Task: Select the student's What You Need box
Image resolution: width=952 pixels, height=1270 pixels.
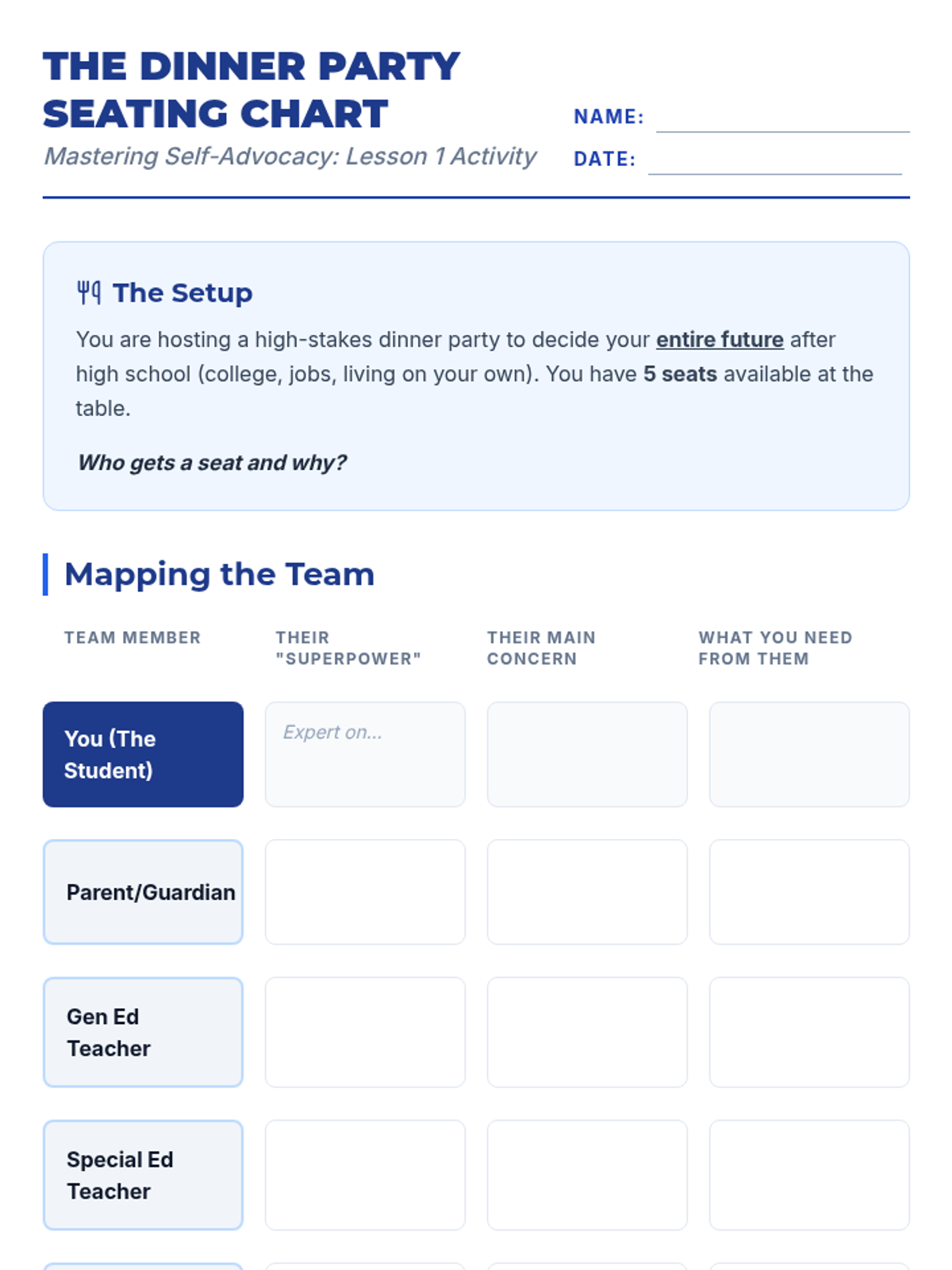Action: click(x=809, y=754)
